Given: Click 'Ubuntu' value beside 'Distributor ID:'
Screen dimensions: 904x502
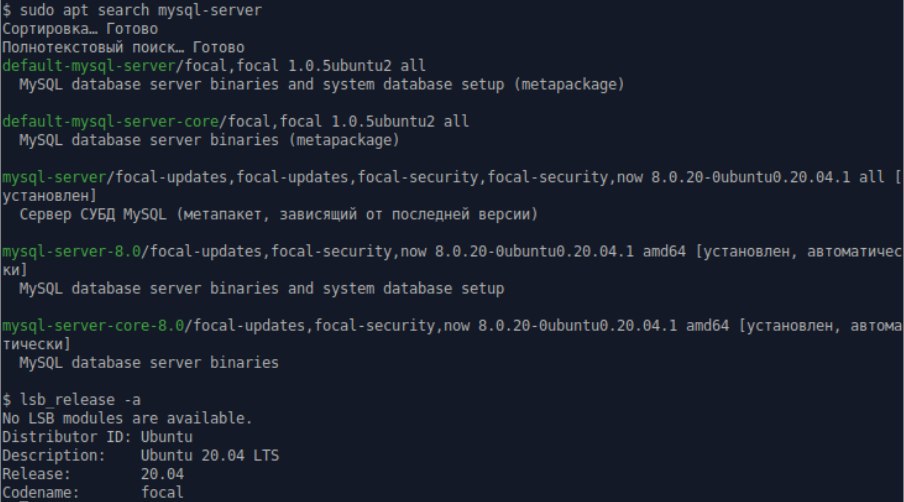Looking at the screenshot, I should point(167,436).
